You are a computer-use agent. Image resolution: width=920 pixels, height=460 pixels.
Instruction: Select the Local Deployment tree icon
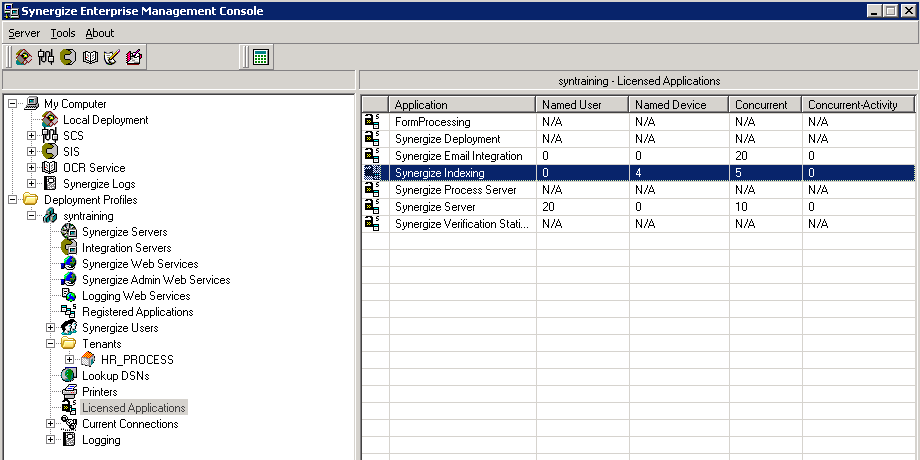click(x=50, y=120)
